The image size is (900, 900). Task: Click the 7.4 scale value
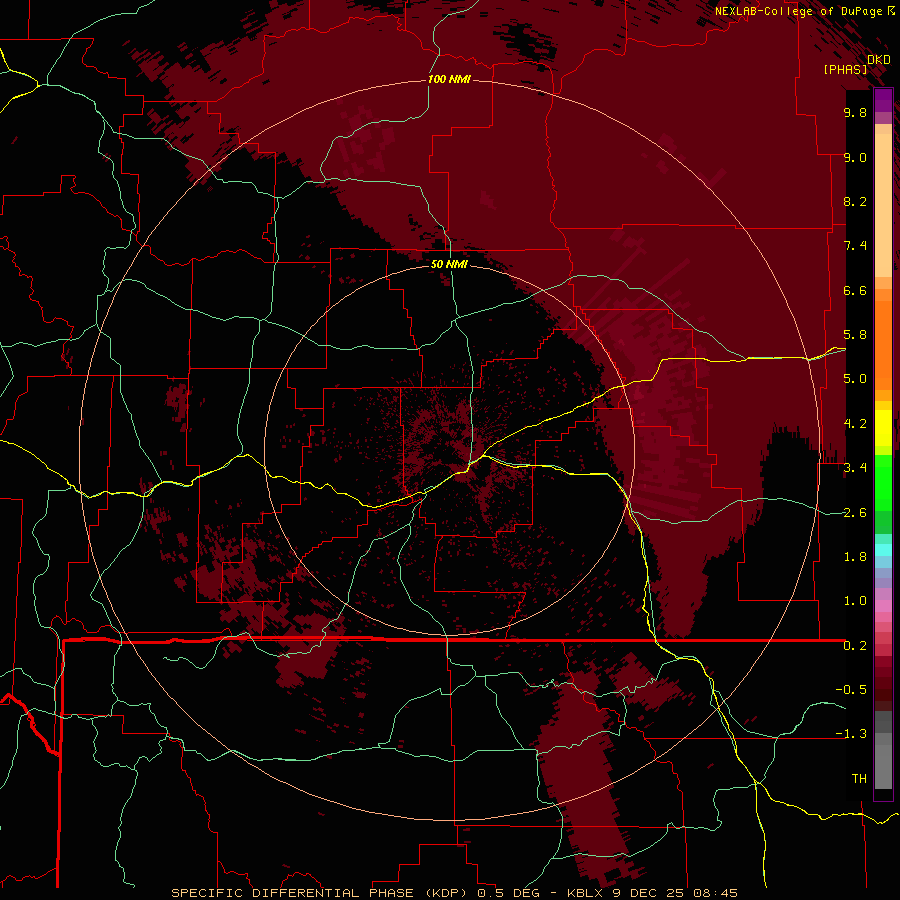pyautogui.click(x=855, y=246)
